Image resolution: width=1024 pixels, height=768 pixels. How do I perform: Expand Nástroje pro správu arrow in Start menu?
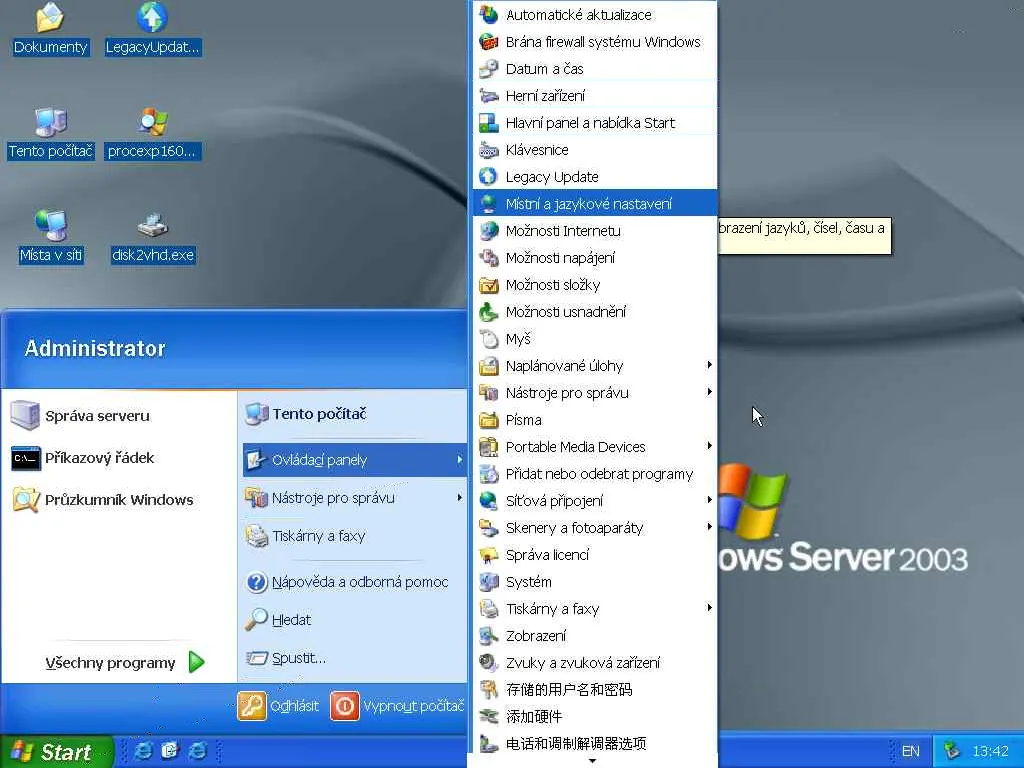[x=460, y=498]
